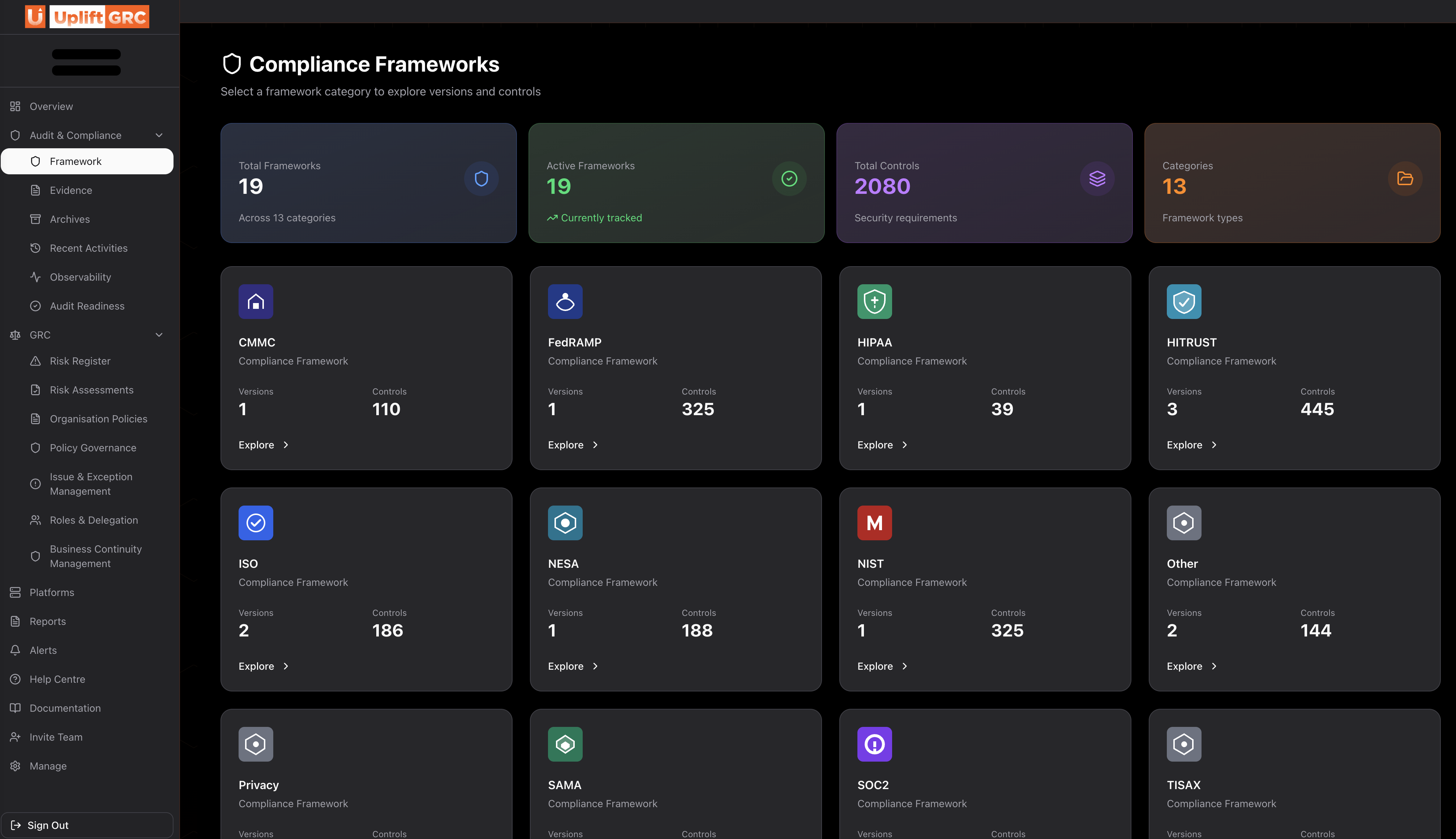Click the Observability pulse icon
The height and width of the screenshot is (839, 1456).
coord(35,277)
